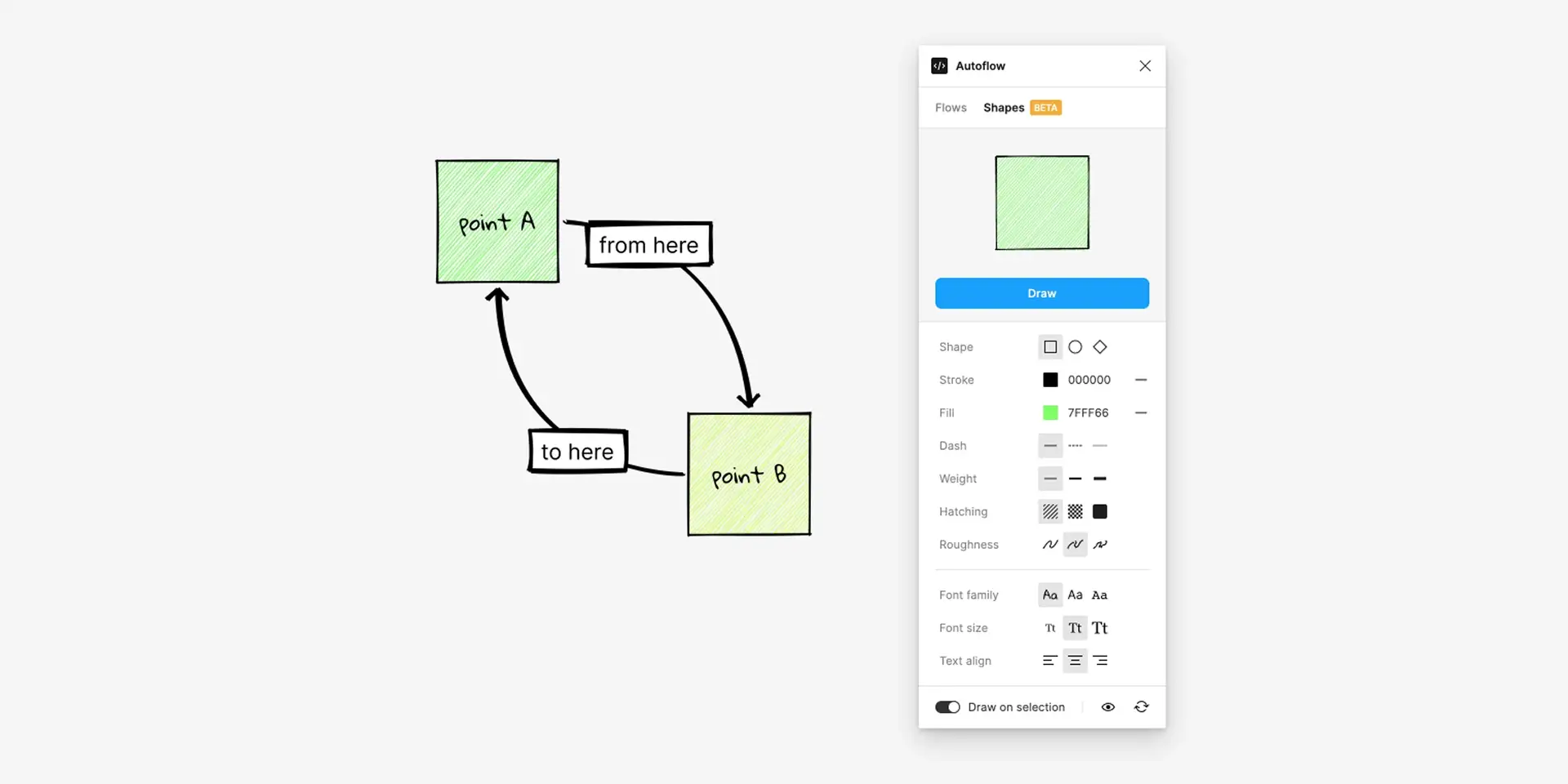Screen dimensions: 1568x784
Task: Open the black Stroke color swatch
Action: pyautogui.click(x=1050, y=380)
